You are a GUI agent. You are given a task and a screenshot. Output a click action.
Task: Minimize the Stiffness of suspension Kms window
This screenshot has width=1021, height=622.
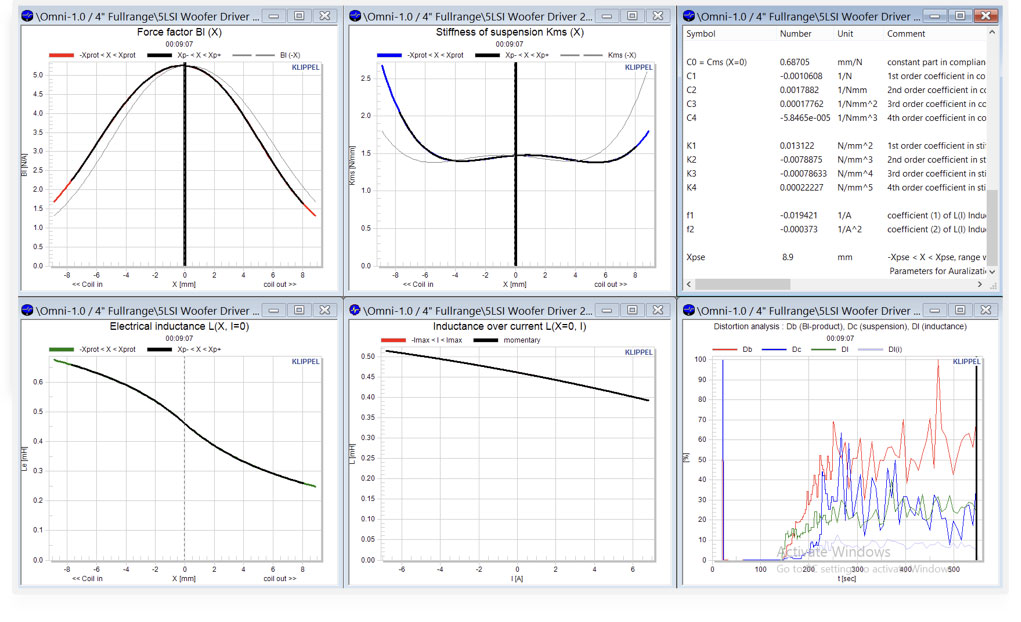605,17
